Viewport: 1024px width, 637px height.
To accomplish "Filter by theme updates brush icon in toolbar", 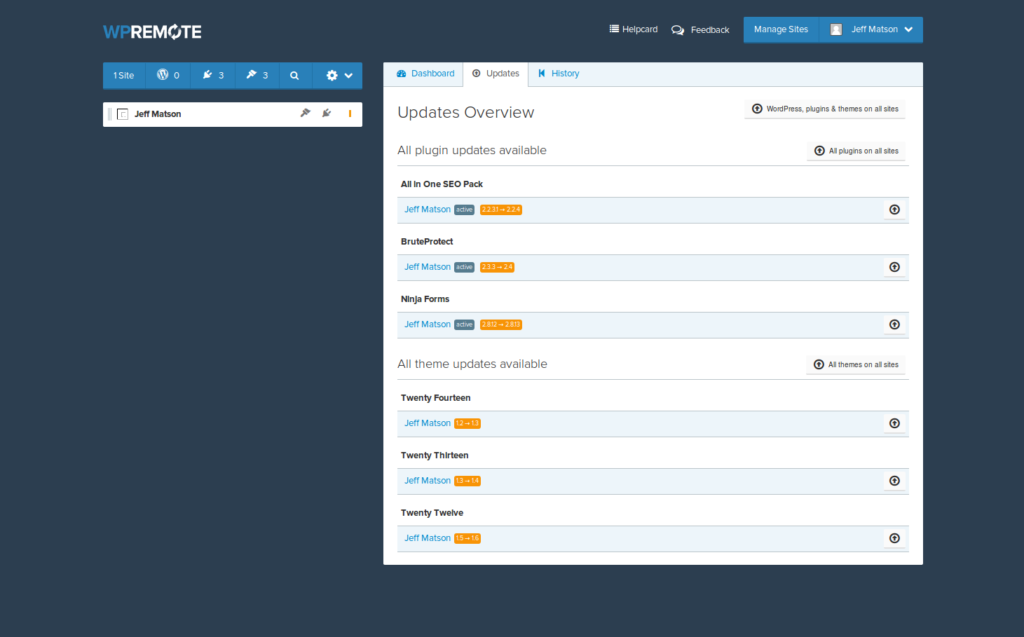I will [x=257, y=75].
